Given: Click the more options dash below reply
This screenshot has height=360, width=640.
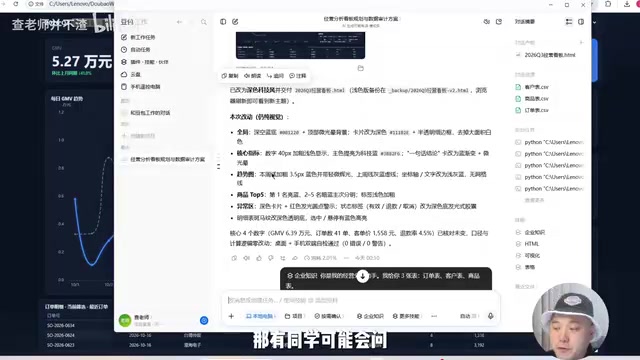Looking at the screenshot, I should [x=347, y=258].
